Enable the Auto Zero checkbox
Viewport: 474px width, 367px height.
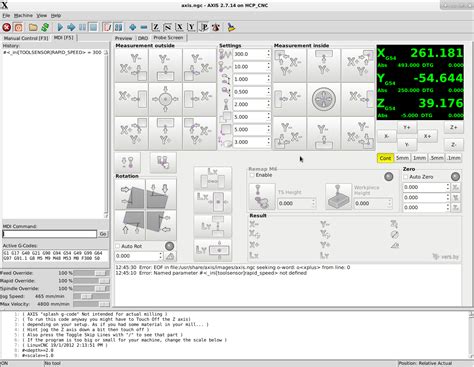(406, 177)
